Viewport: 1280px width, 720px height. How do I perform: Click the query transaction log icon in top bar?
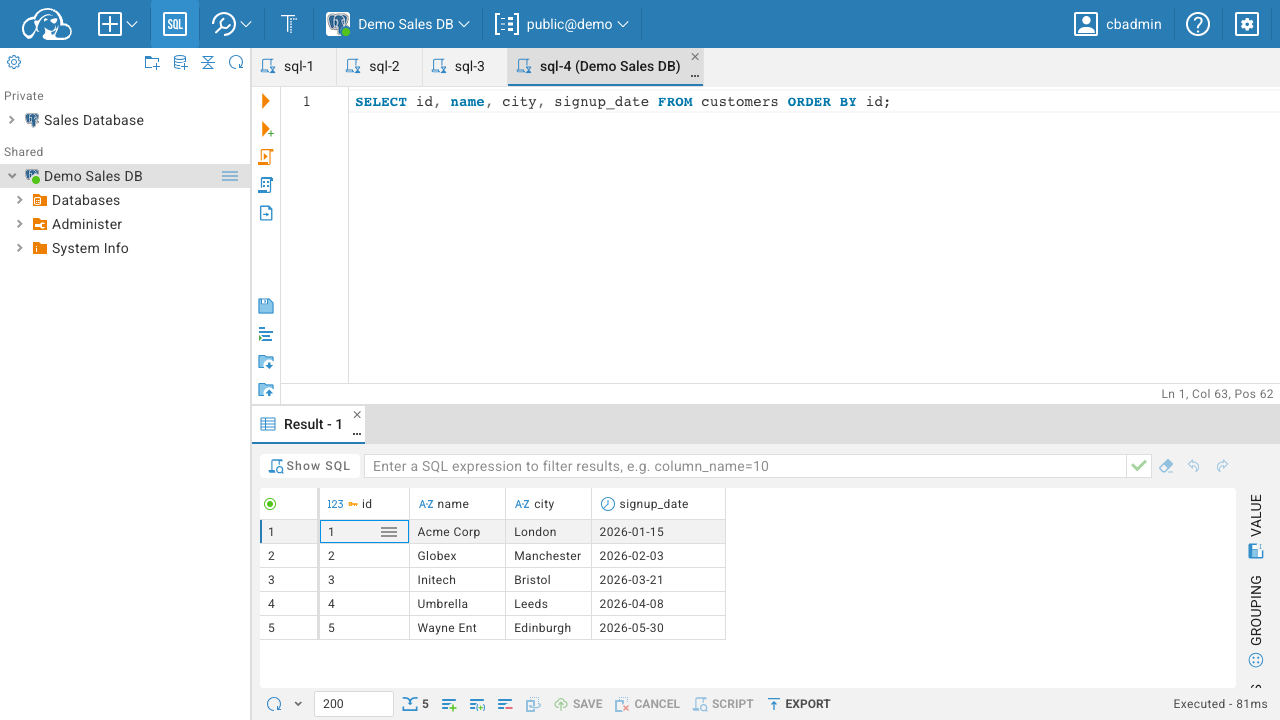289,24
